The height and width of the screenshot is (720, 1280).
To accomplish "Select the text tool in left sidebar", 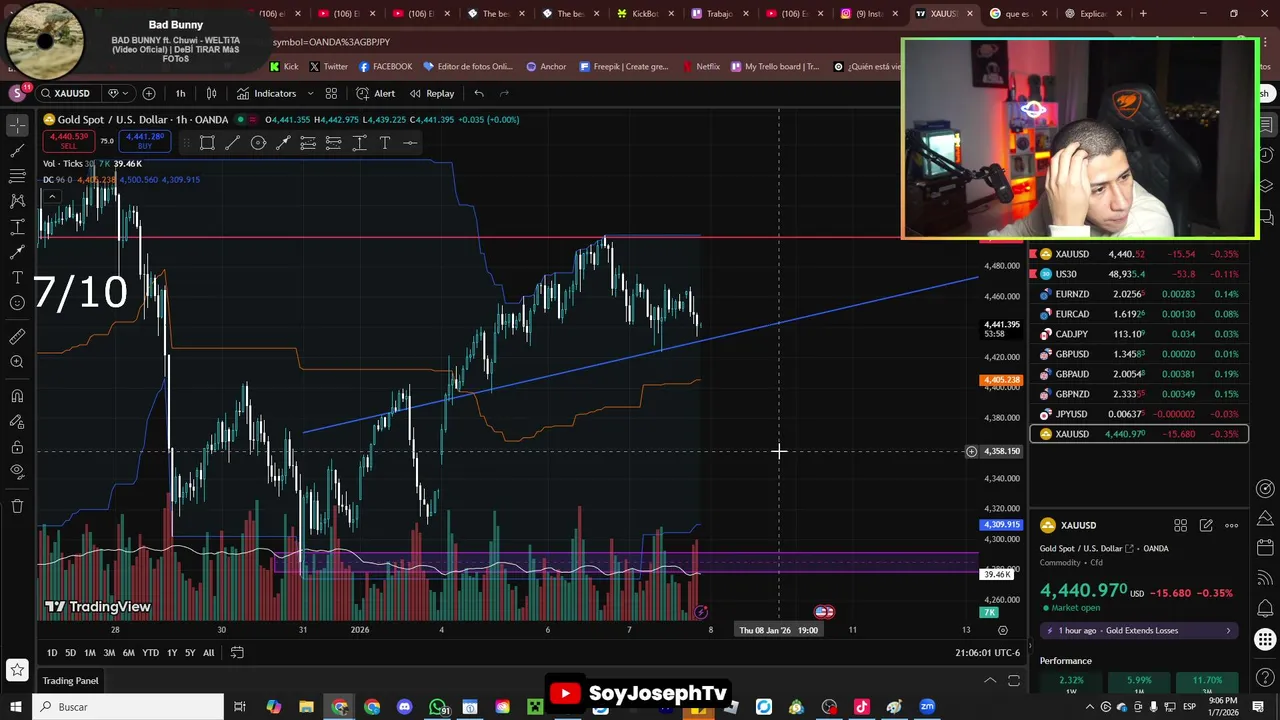I will 17,277.
